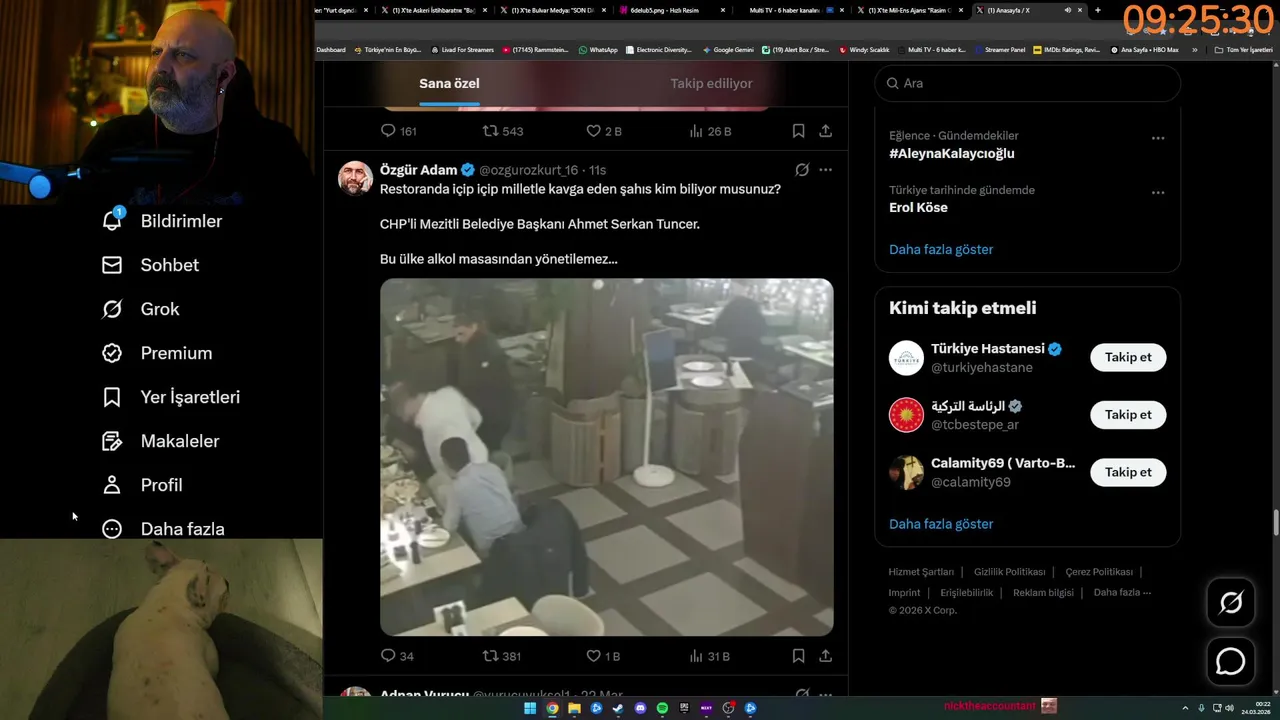Follow Türkiye Hastanesi with Takip et
The image size is (1280, 720).
[x=1128, y=357]
